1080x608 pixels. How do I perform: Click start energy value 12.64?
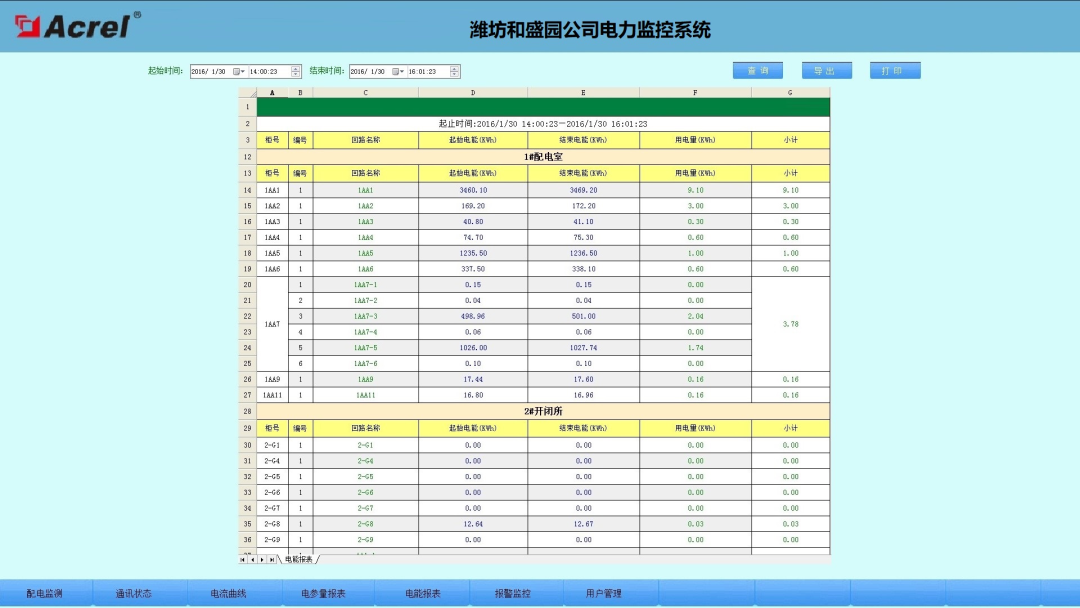click(472, 524)
